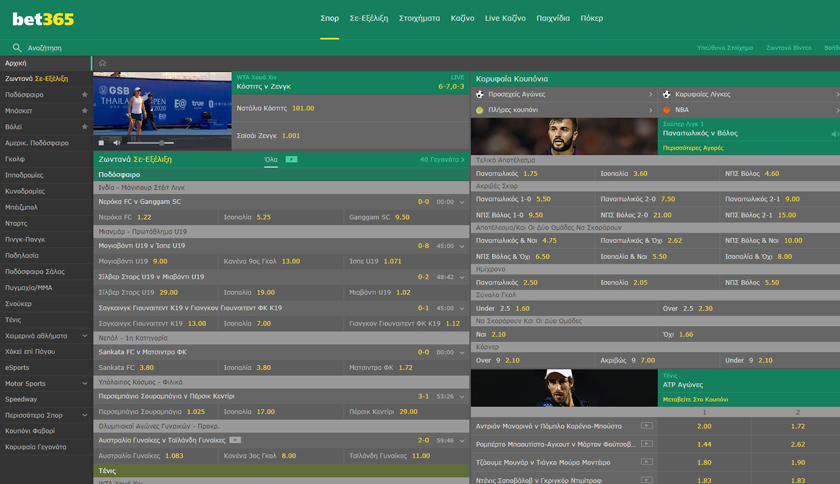The height and width of the screenshot is (484, 840).
Task: Expand Νερόκα FC v Ganggam SC match
Action: coord(462,202)
